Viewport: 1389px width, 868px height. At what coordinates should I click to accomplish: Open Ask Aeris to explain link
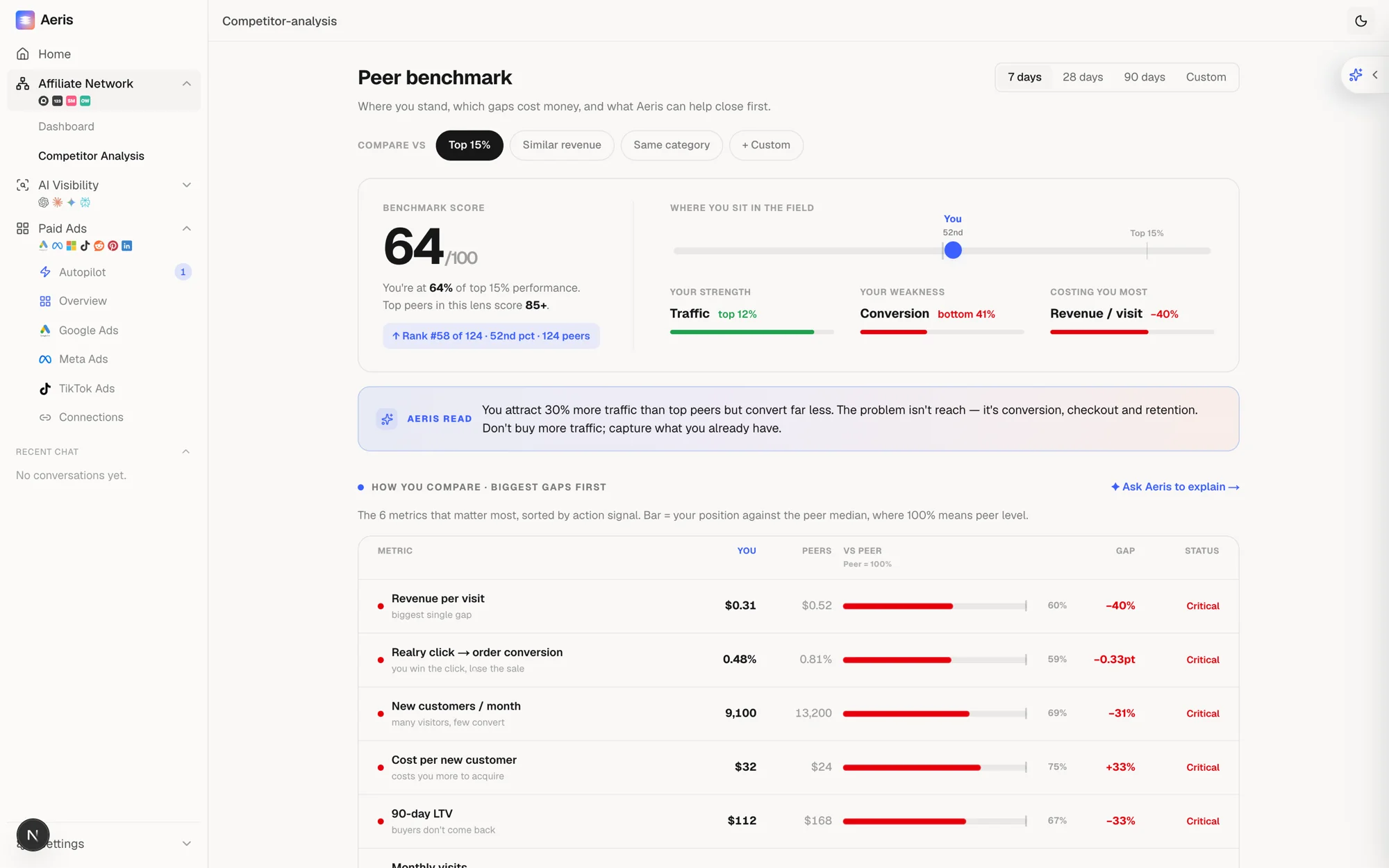1175,487
